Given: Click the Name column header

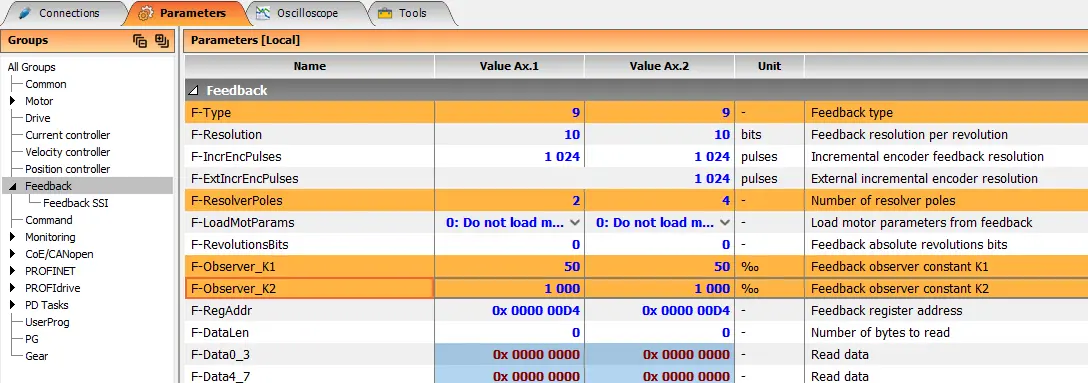Looking at the screenshot, I should [309, 67].
